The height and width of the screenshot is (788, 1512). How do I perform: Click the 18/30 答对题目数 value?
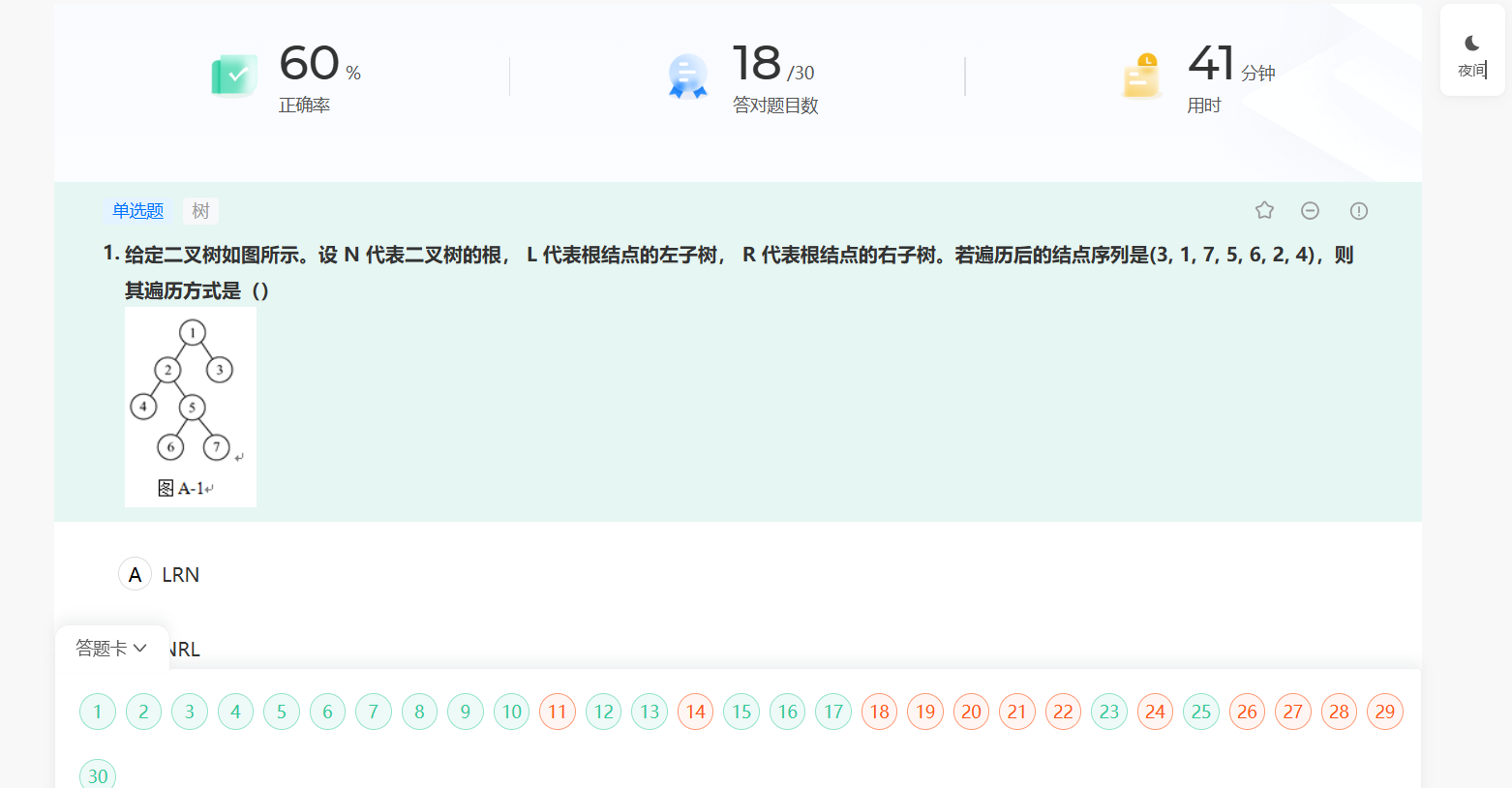[x=773, y=64]
